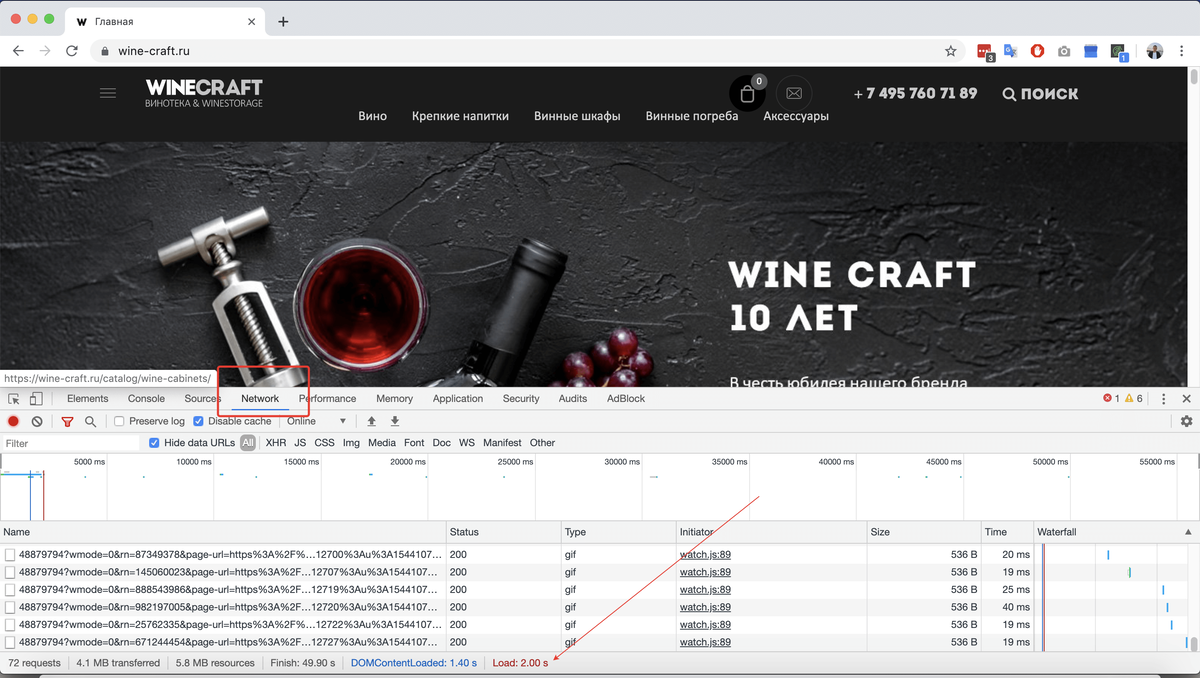Click the ПОИСК search button

[x=1040, y=94]
